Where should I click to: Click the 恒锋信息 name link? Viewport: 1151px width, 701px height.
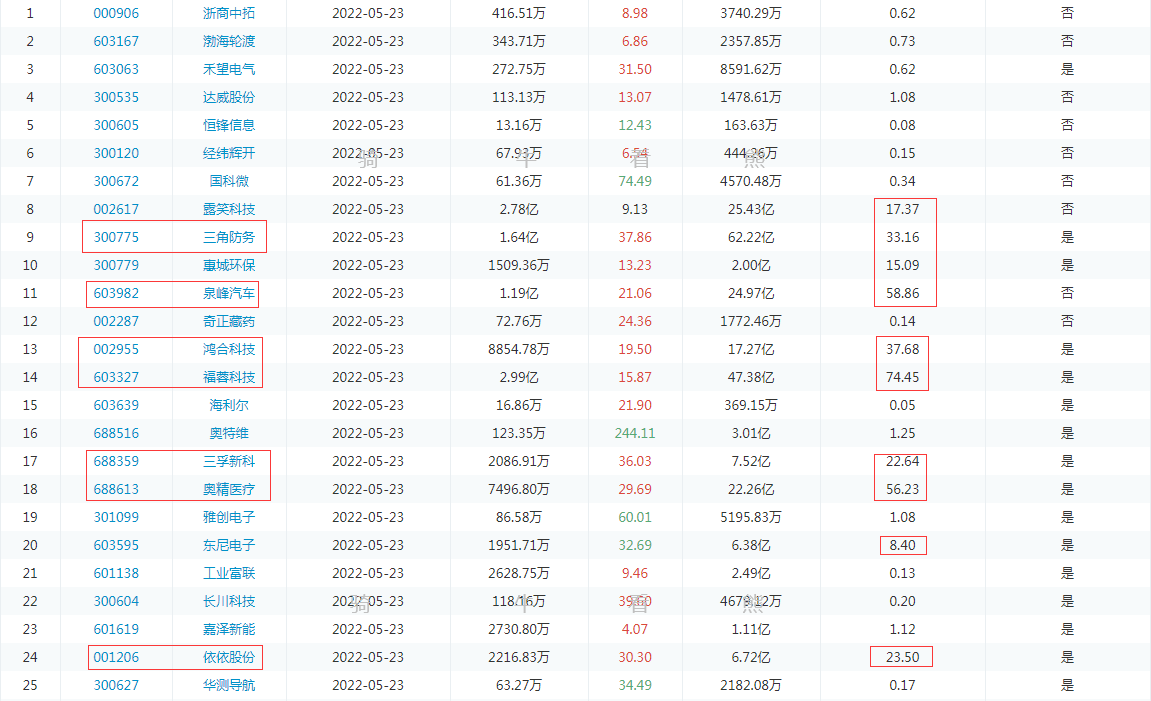tap(229, 125)
